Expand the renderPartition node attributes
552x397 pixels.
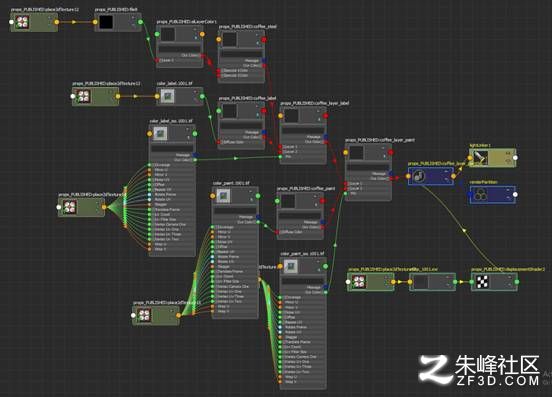508,198
